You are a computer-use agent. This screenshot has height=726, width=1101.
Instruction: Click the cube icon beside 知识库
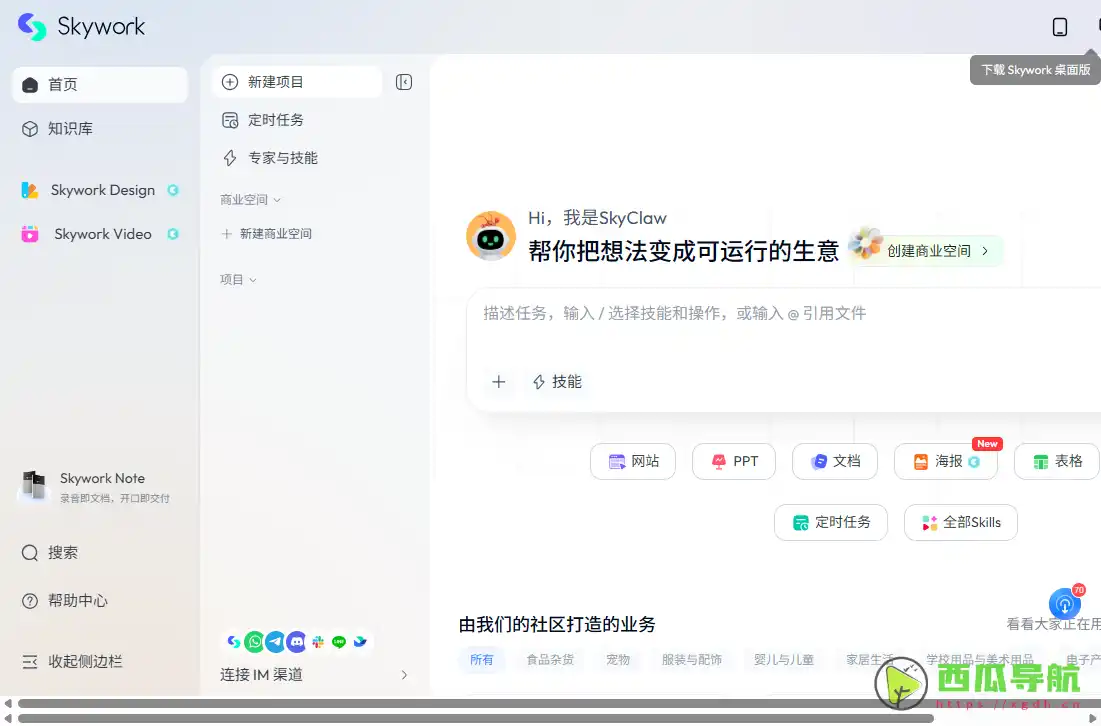point(29,128)
